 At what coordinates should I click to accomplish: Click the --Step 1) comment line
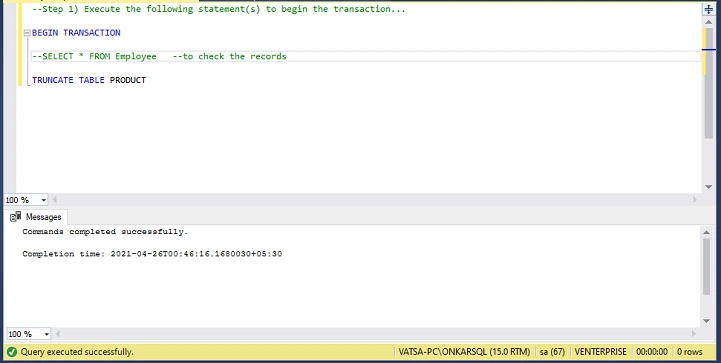click(x=219, y=9)
